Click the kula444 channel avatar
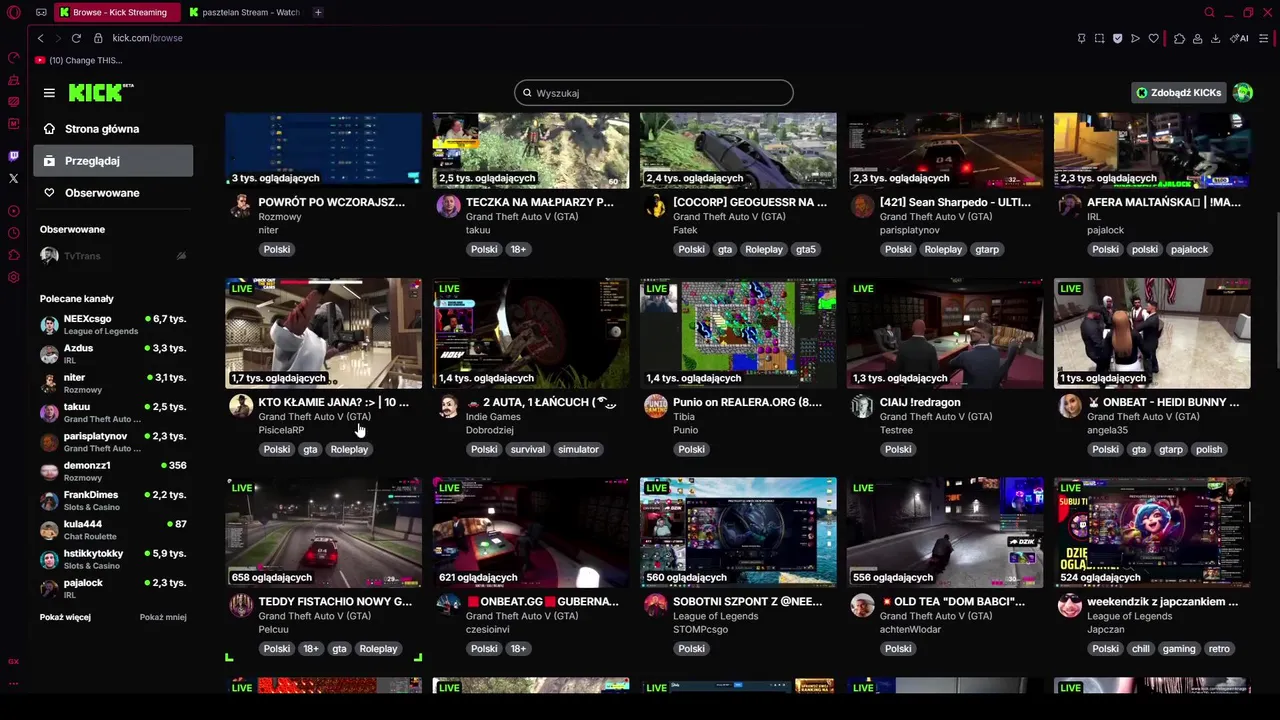 click(49, 530)
